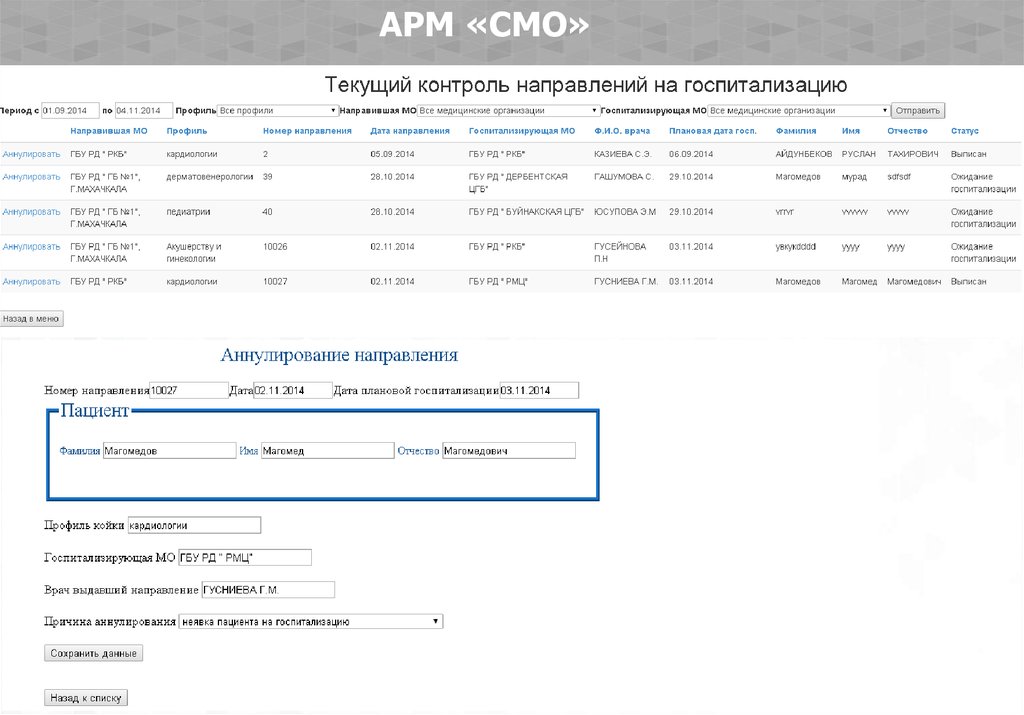
Task: Click Аннулировать link for referral 10026
Action: 31,246
